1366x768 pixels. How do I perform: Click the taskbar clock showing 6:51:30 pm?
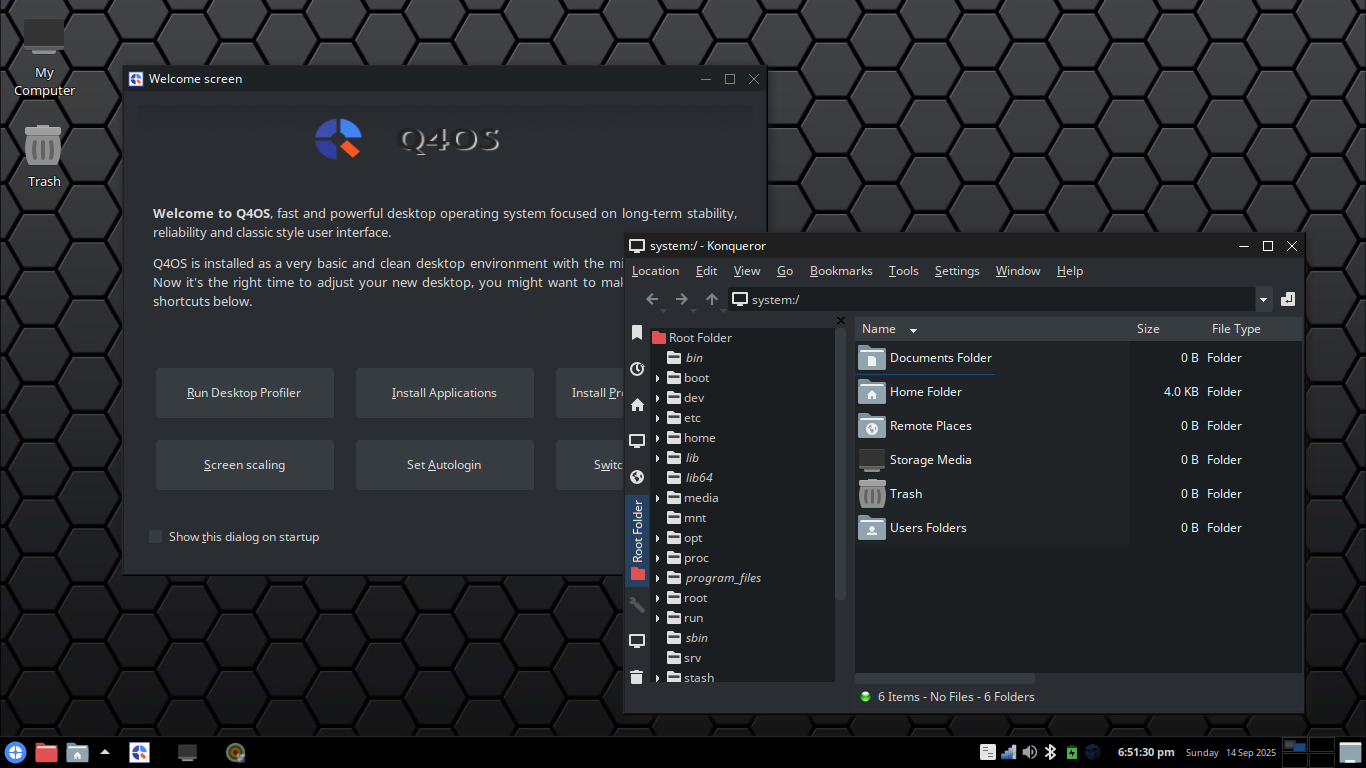1146,752
